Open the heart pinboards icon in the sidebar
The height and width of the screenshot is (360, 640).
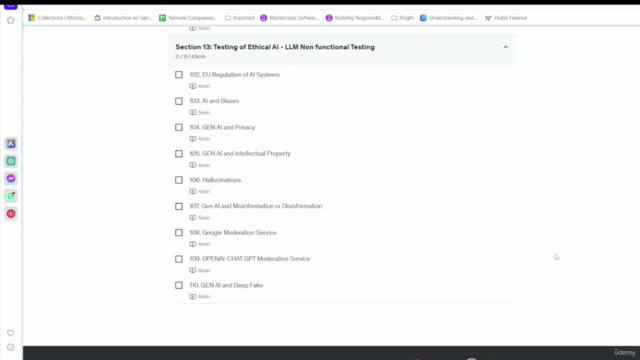click(11, 333)
